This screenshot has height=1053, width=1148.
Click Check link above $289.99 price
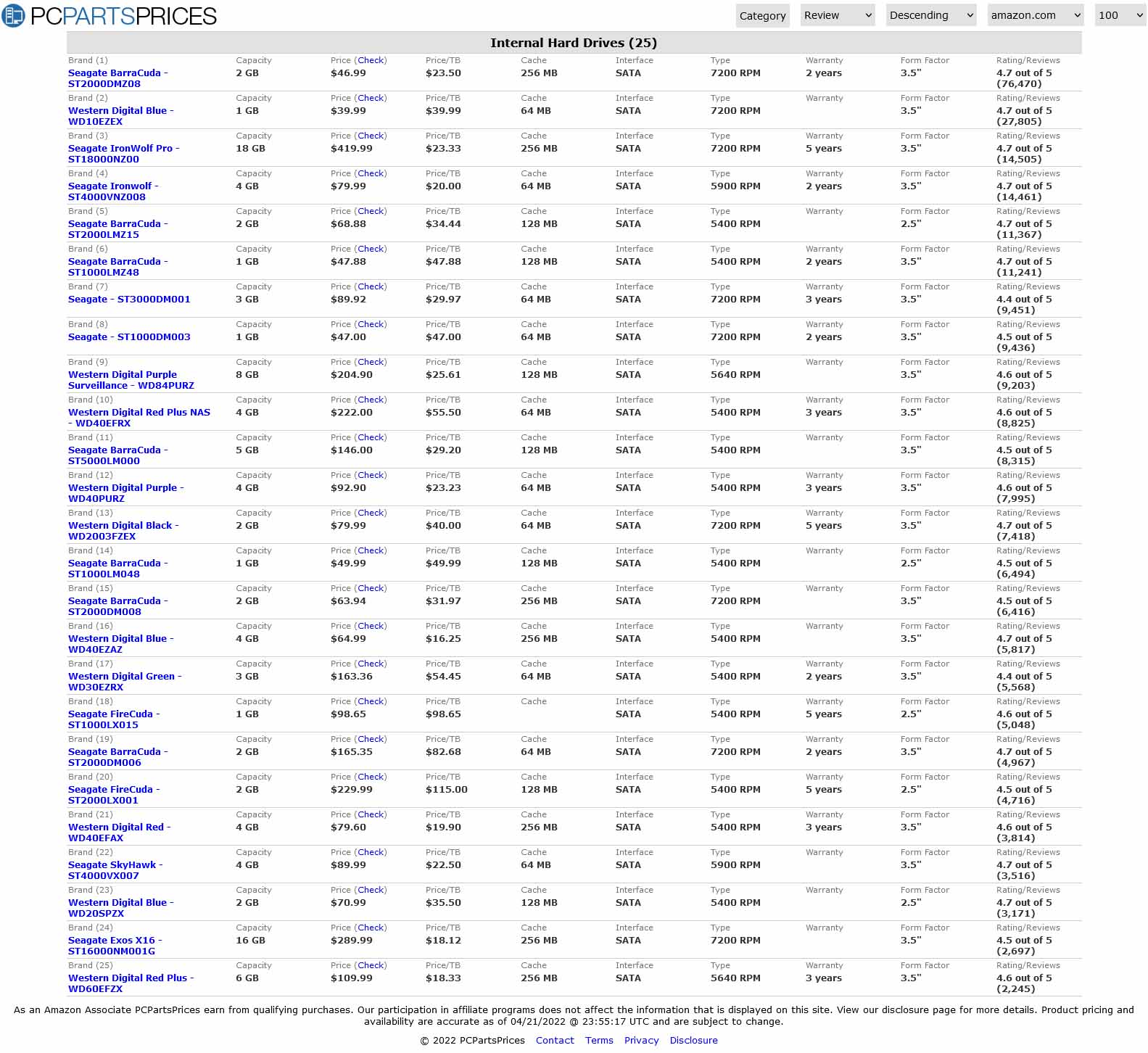(x=371, y=928)
